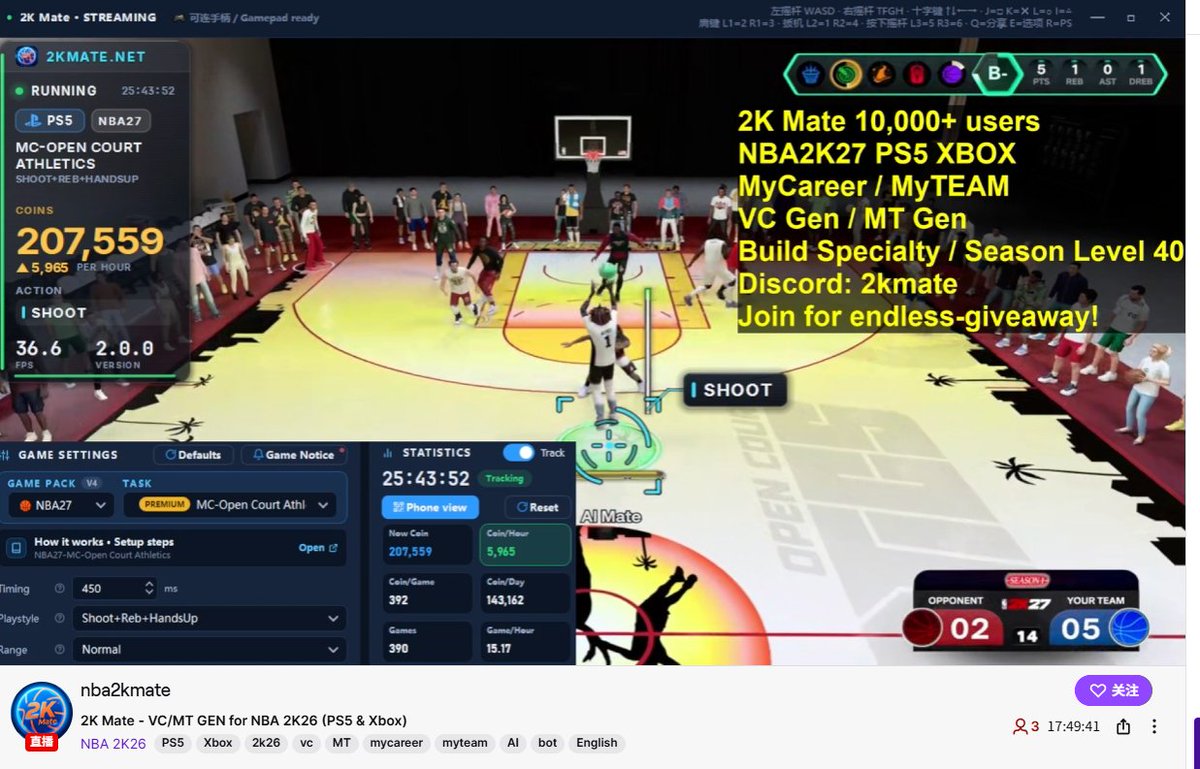Click the bell icon on Game Notice
This screenshot has width=1200, height=769.
258,455
